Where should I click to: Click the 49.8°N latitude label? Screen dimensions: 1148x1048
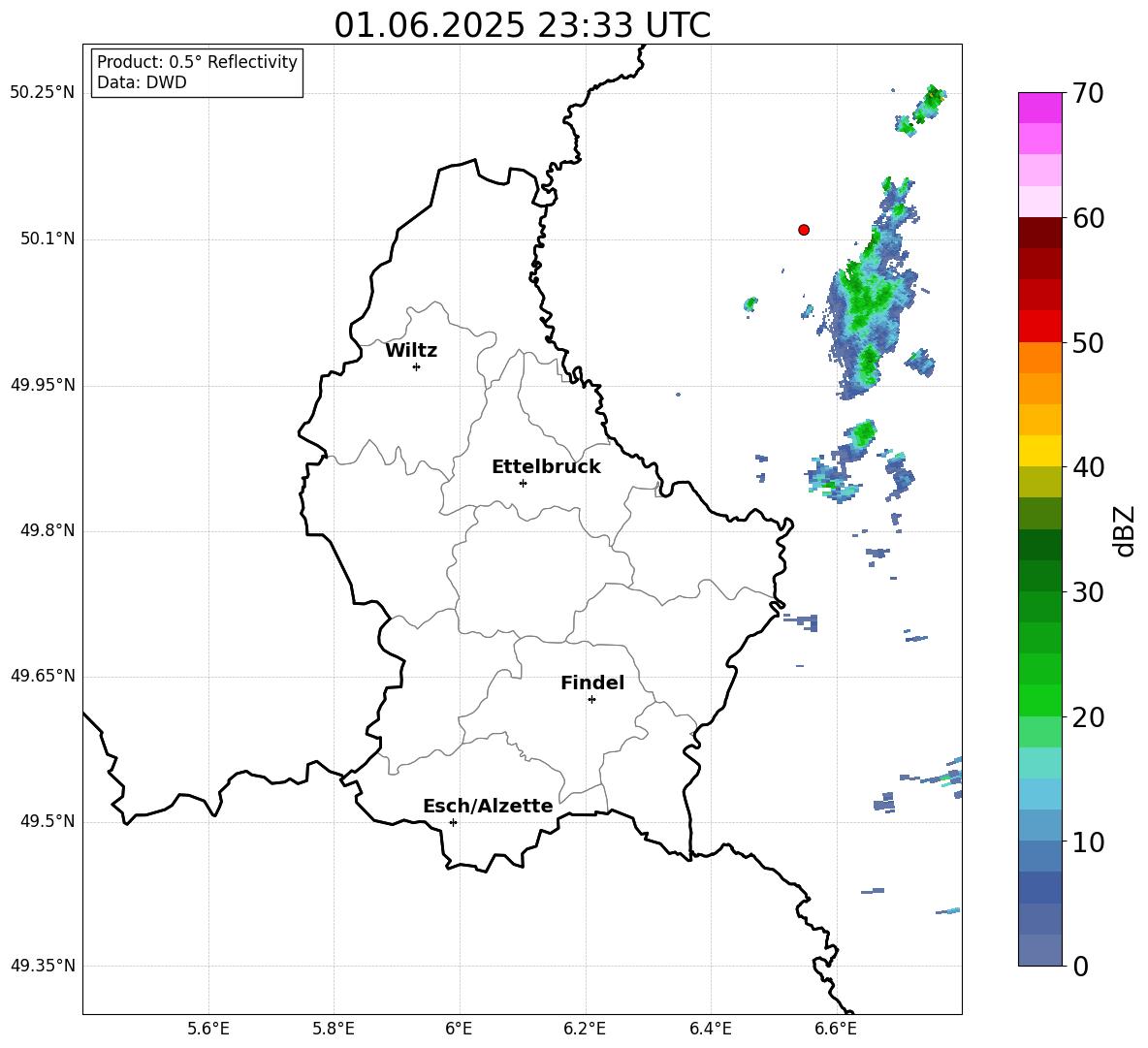pos(48,530)
